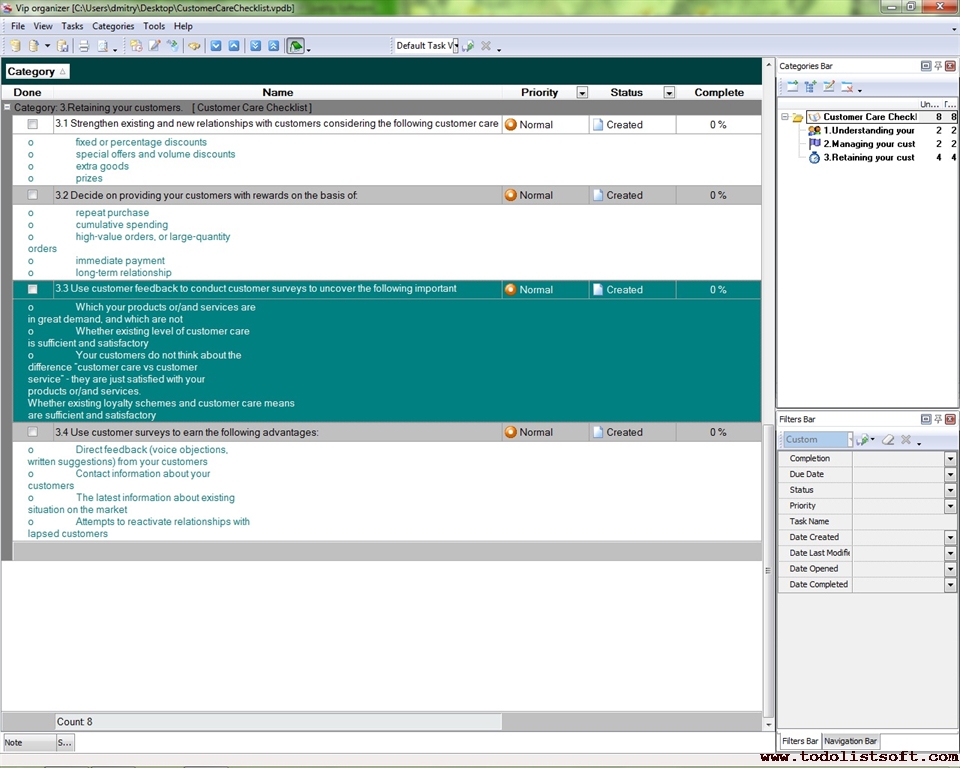The width and height of the screenshot is (960, 768).
Task: Tick the Done checkbox for task 3.4
Action: [33, 433]
